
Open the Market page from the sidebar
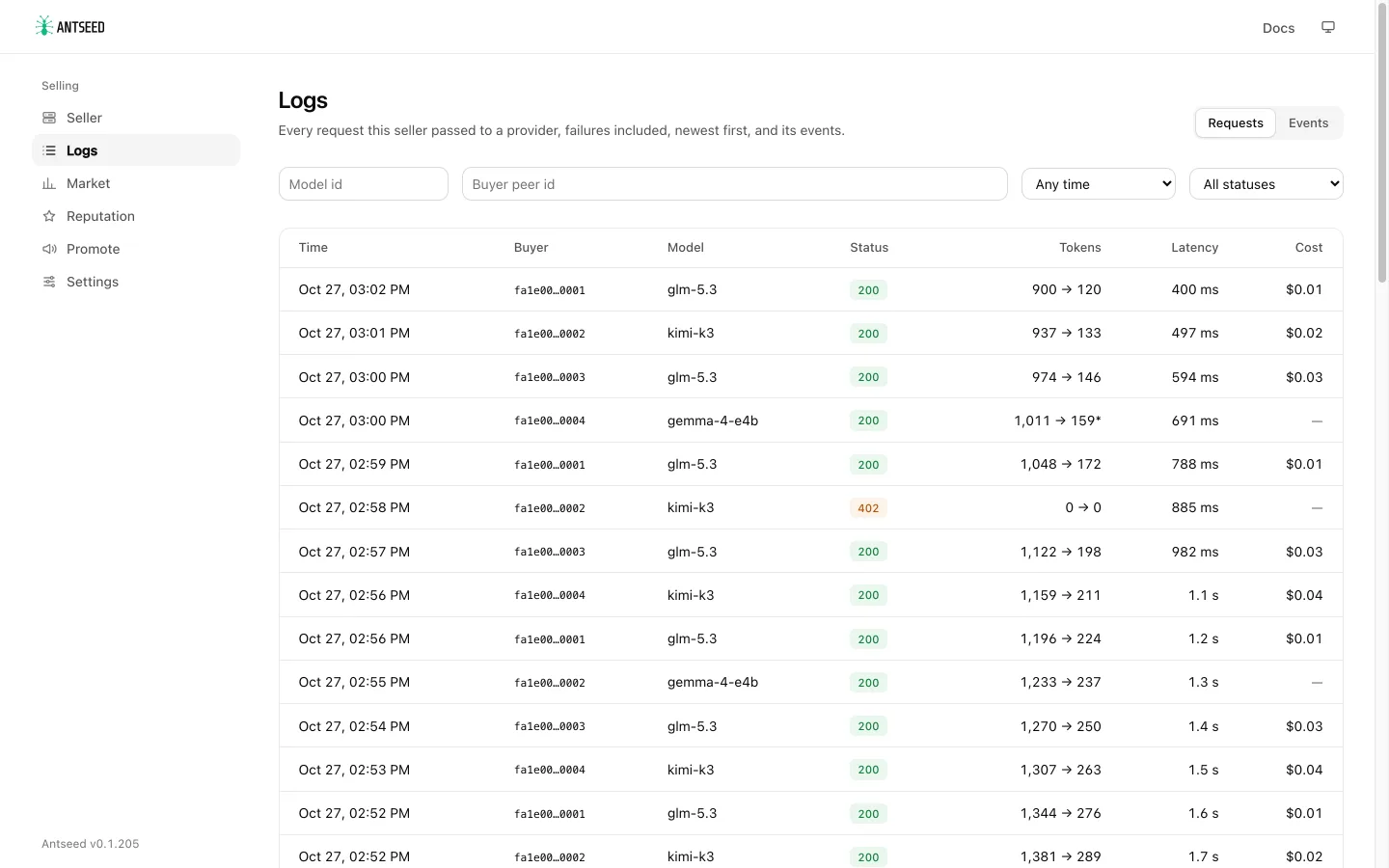[x=136, y=183]
